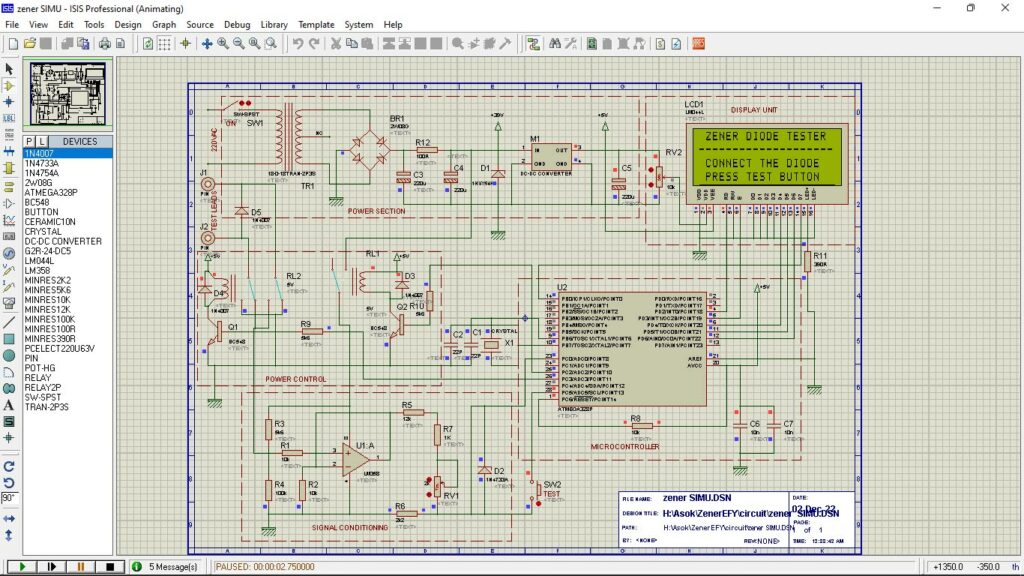The width and height of the screenshot is (1024, 576).
Task: Stop the simulation with the Stop button
Action: pyautogui.click(x=108, y=566)
